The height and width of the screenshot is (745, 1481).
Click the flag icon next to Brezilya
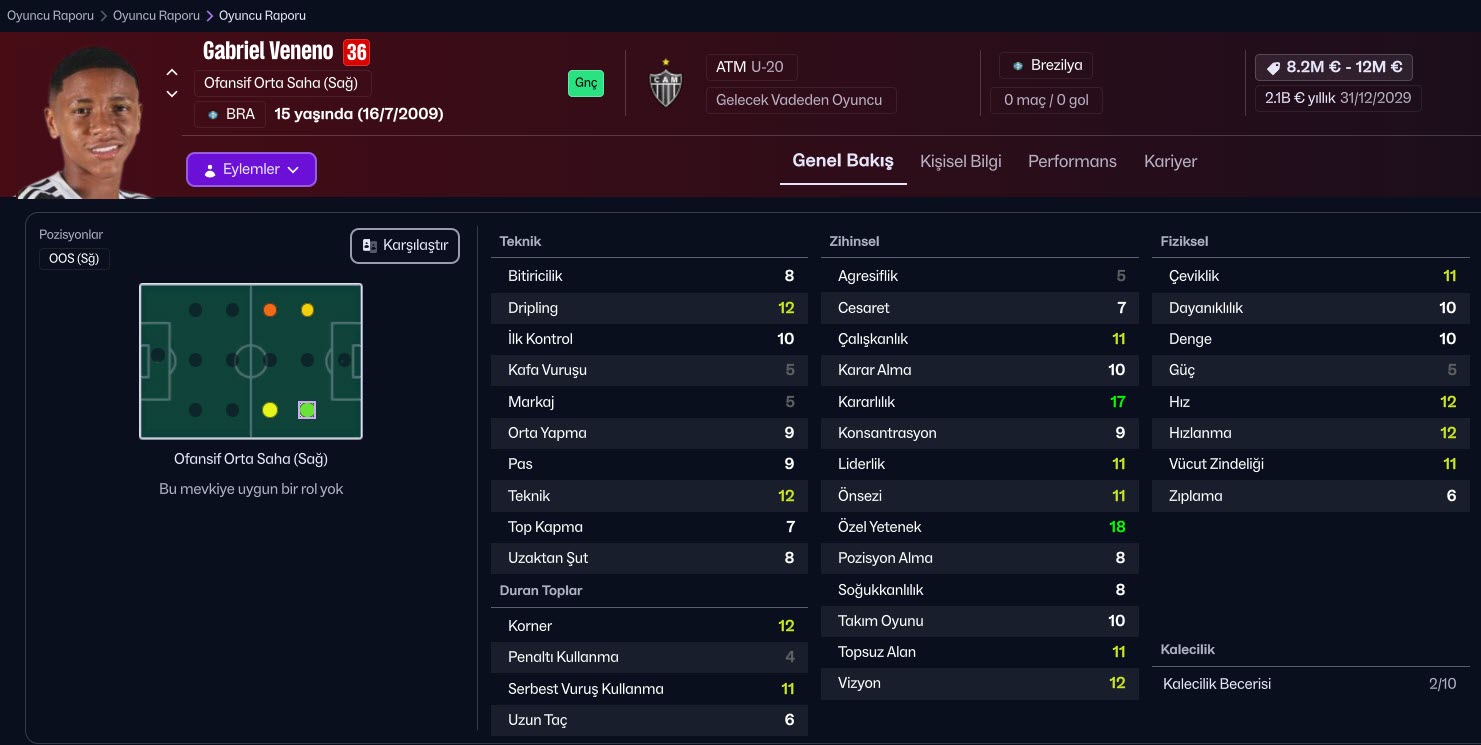tap(1018, 66)
